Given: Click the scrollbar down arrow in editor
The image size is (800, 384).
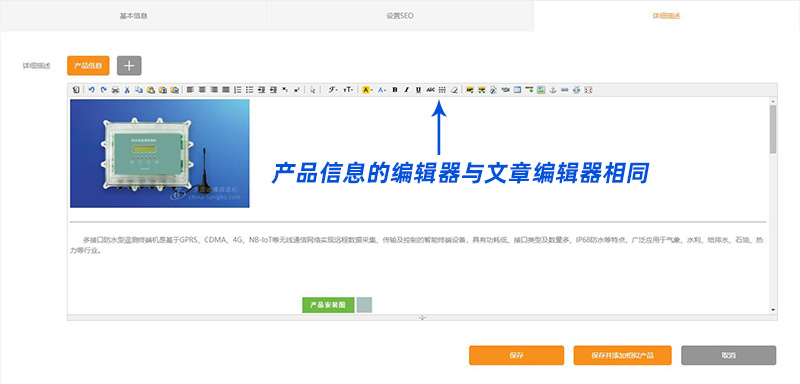Looking at the screenshot, I should pyautogui.click(x=773, y=310).
